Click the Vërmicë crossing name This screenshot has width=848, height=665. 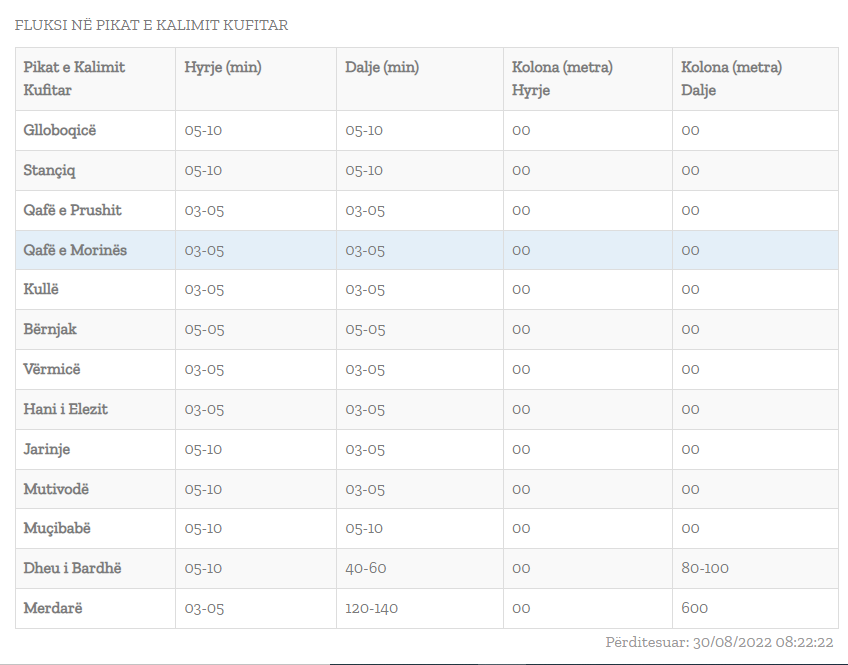[52, 370]
